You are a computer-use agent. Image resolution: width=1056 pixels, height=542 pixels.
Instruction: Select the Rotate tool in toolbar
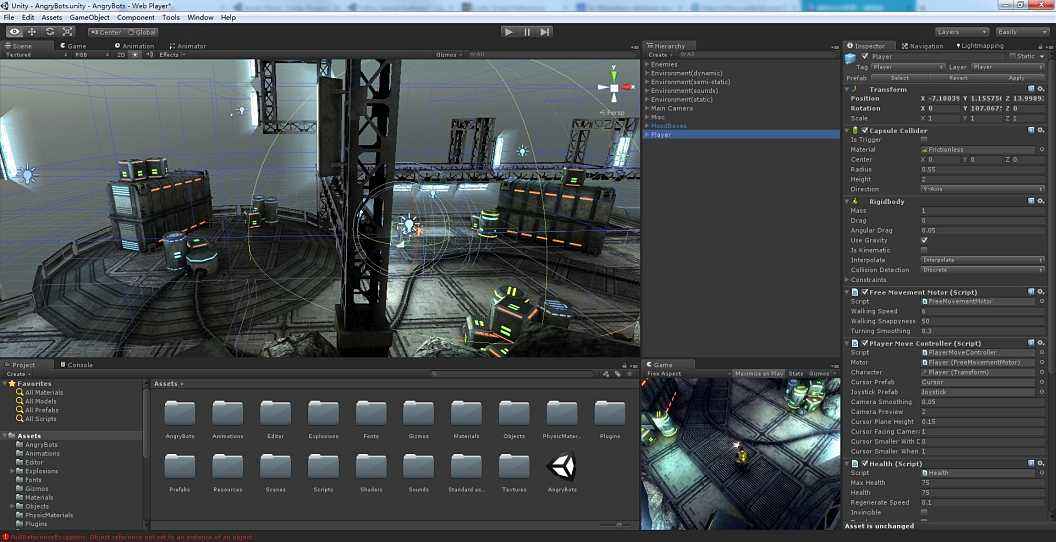pyautogui.click(x=50, y=32)
